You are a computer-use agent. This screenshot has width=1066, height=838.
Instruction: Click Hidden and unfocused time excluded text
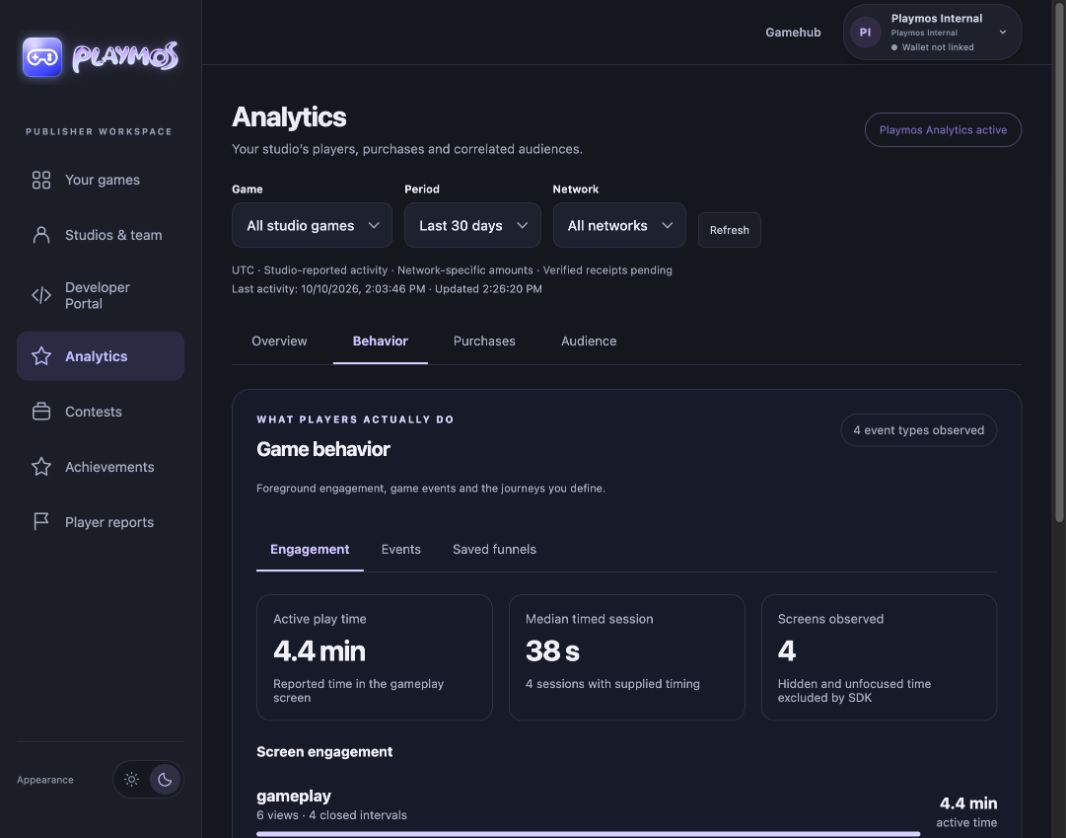[x=855, y=691]
